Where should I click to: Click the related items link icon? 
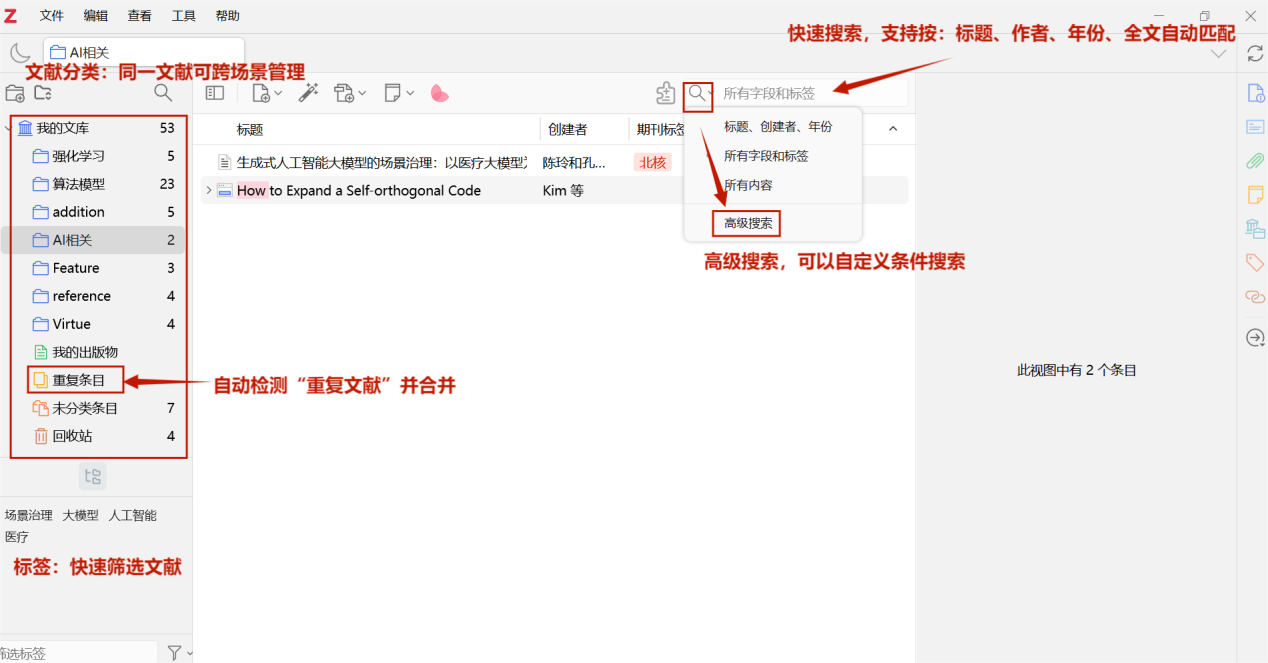point(1255,297)
